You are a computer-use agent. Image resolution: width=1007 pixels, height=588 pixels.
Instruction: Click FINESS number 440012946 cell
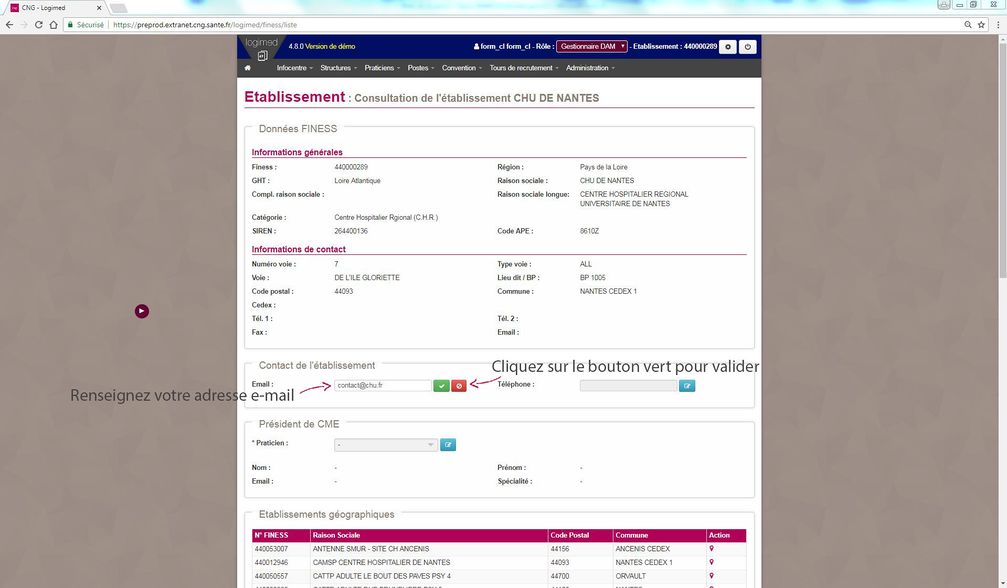pyautogui.click(x=271, y=562)
